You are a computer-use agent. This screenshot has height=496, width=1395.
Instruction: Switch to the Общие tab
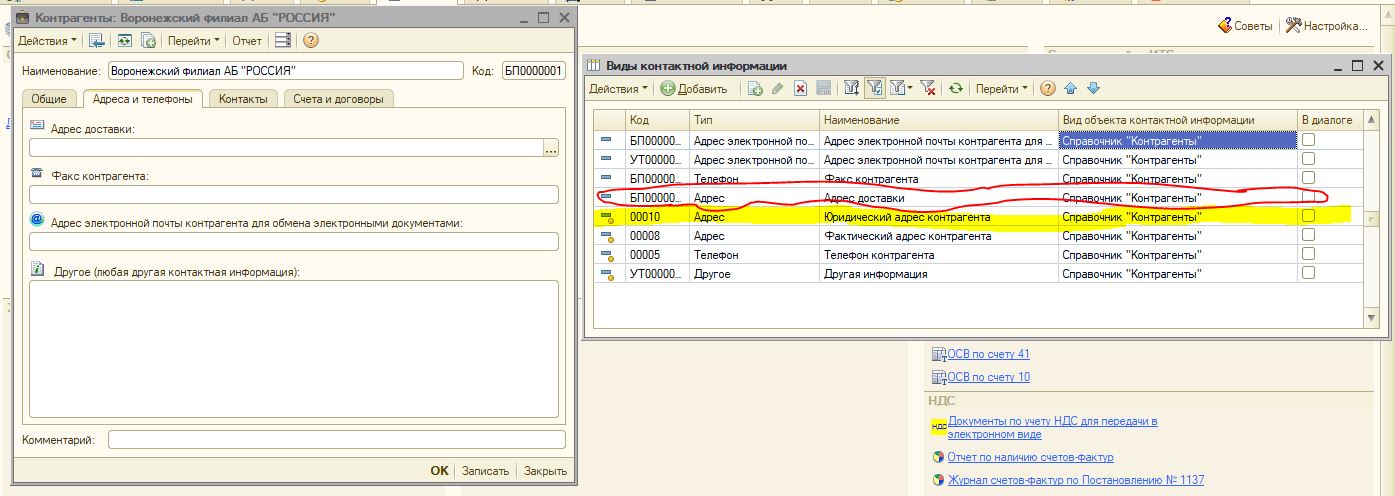click(49, 99)
